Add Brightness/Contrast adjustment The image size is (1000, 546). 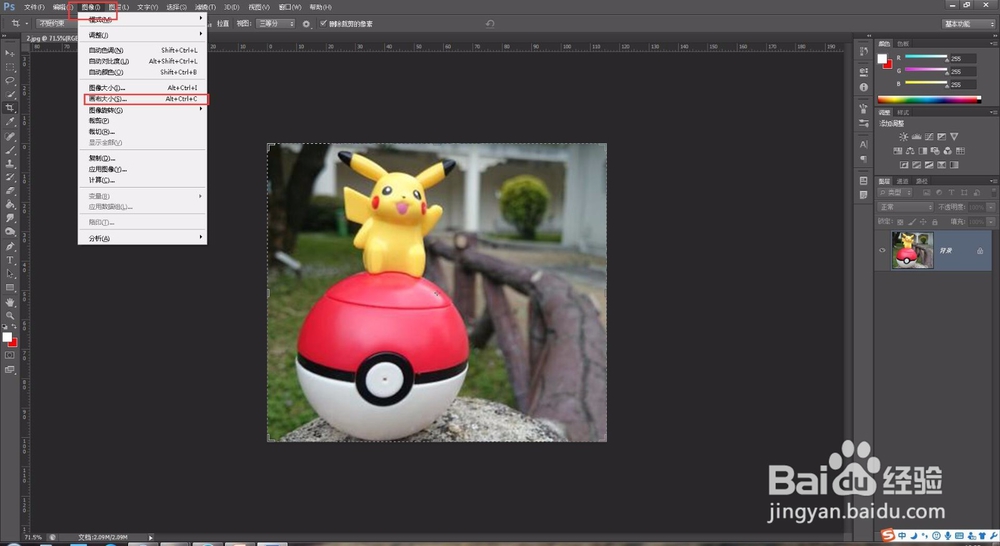point(904,136)
